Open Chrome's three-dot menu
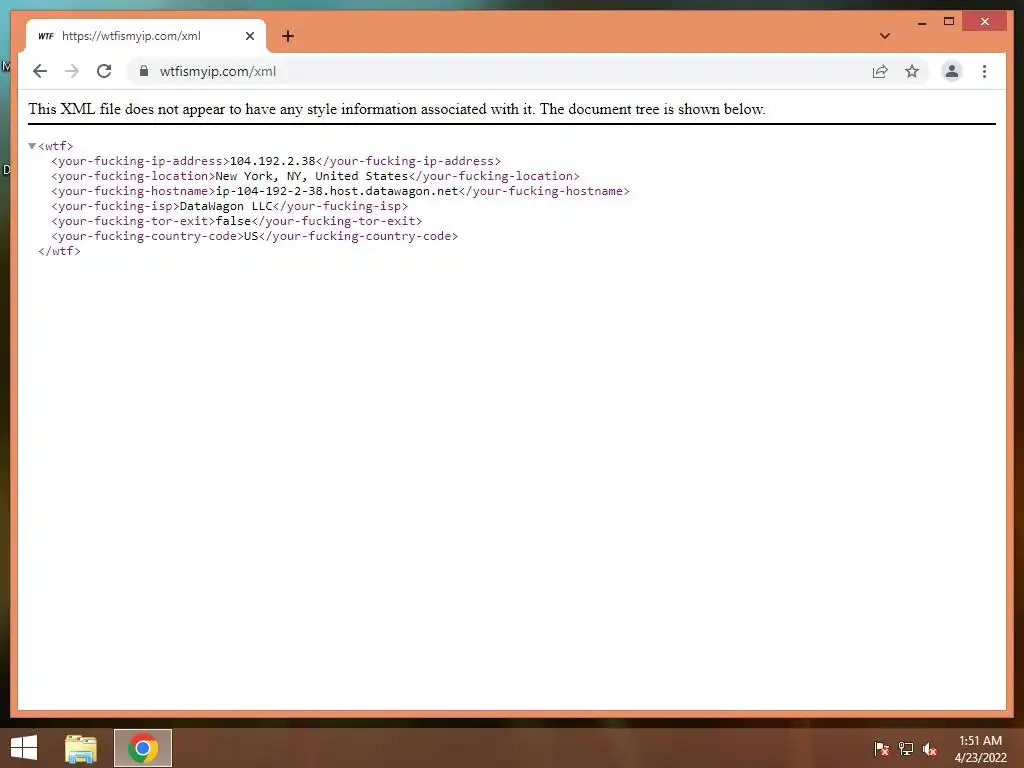The height and width of the screenshot is (768, 1024). (x=984, y=71)
